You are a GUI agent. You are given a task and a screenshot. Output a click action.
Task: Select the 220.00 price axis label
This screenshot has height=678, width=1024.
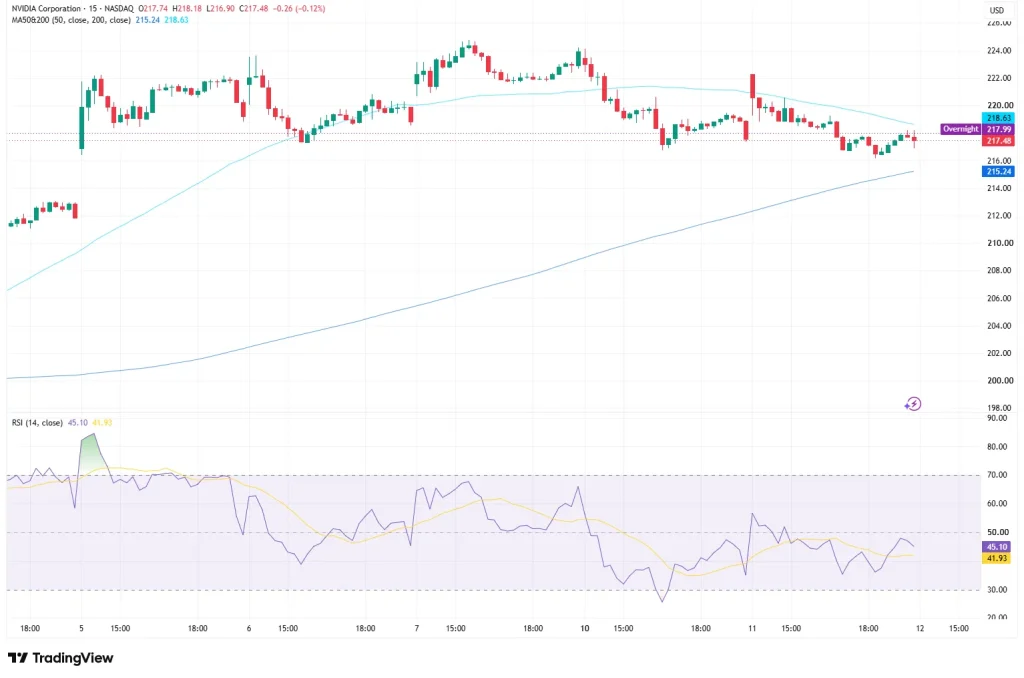[x=1000, y=105]
